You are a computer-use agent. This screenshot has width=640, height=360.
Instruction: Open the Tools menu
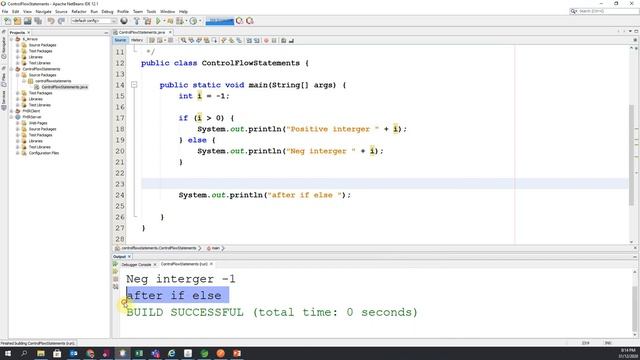[x=151, y=11]
